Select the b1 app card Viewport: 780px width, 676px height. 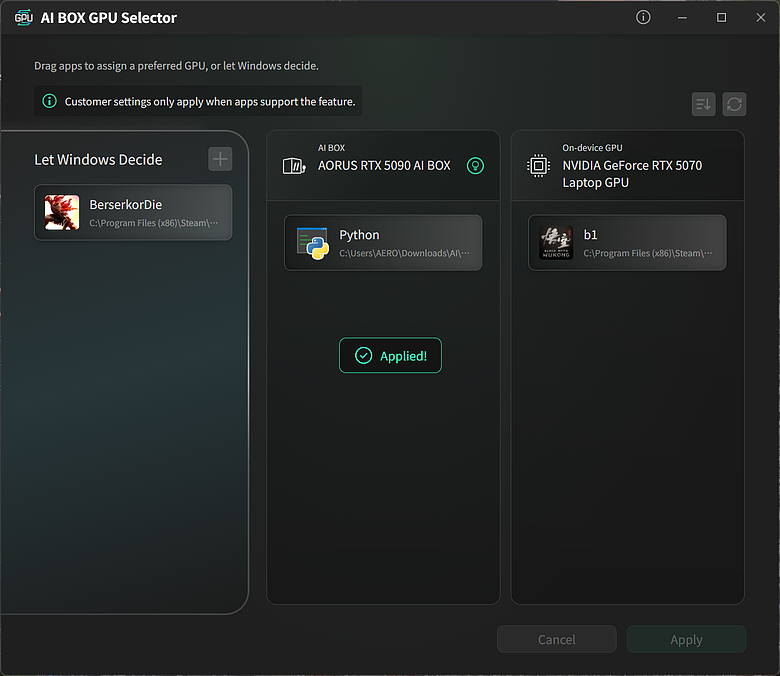(627, 243)
